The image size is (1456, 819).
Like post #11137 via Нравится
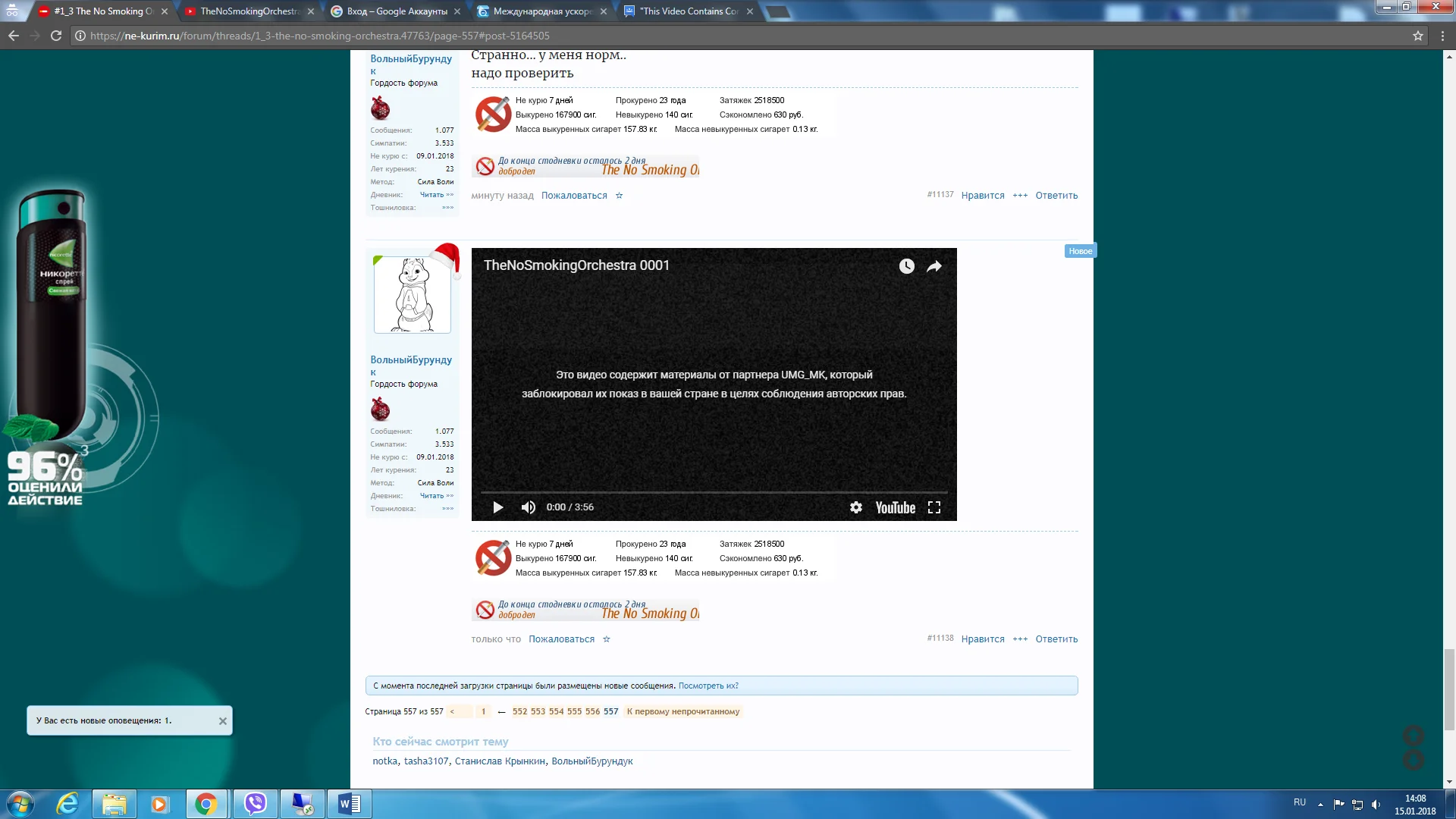(x=982, y=196)
